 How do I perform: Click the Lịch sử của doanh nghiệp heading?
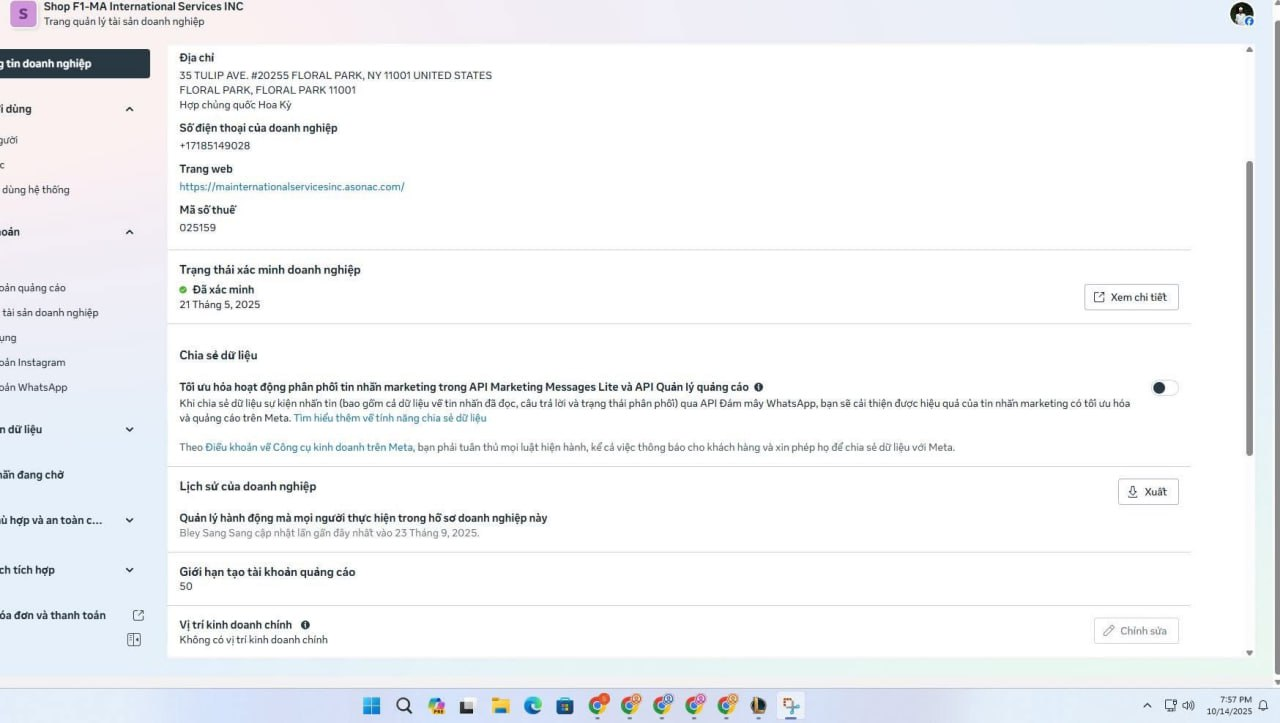pyautogui.click(x=248, y=487)
